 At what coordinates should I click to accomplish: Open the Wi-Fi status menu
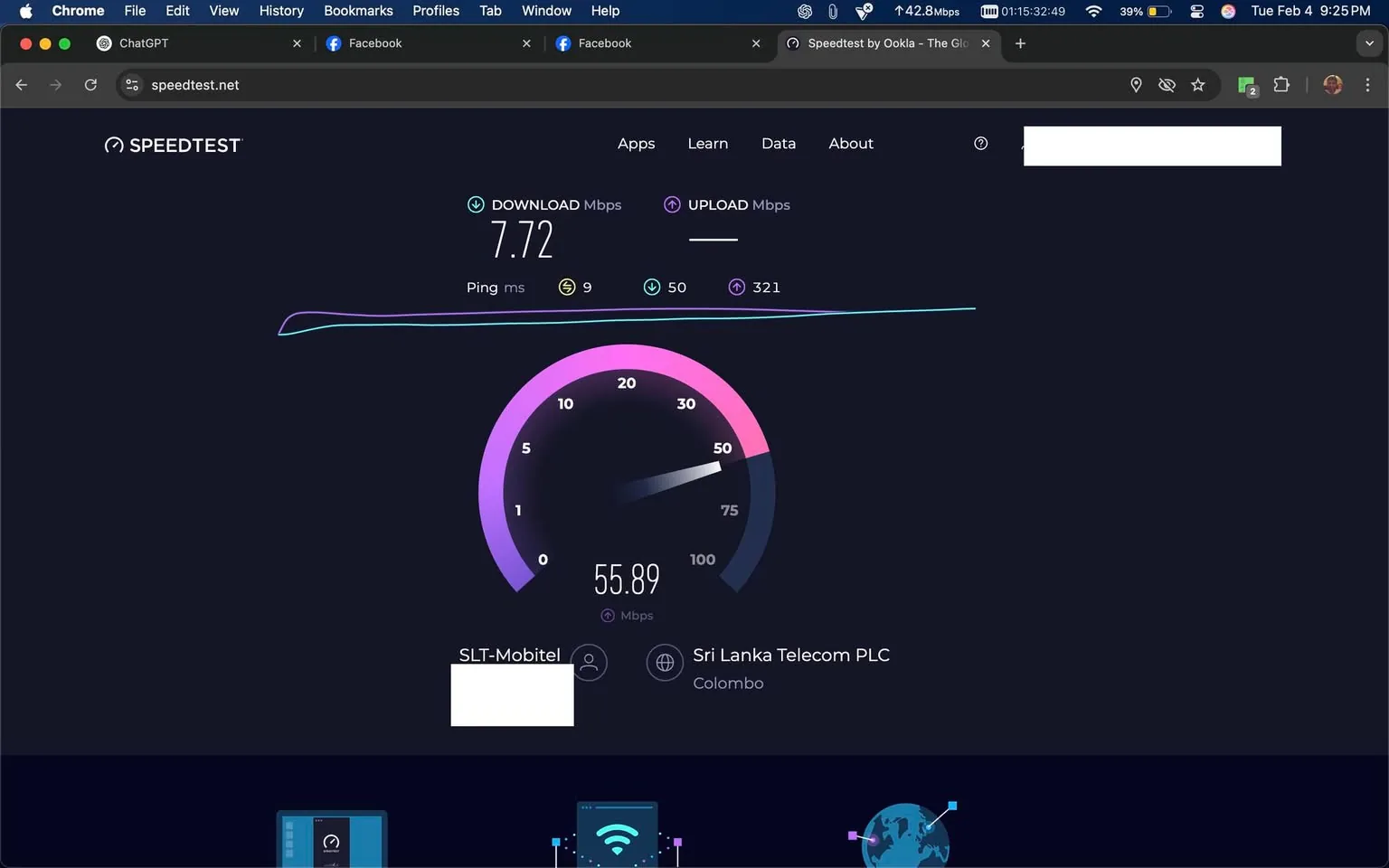[x=1093, y=12]
